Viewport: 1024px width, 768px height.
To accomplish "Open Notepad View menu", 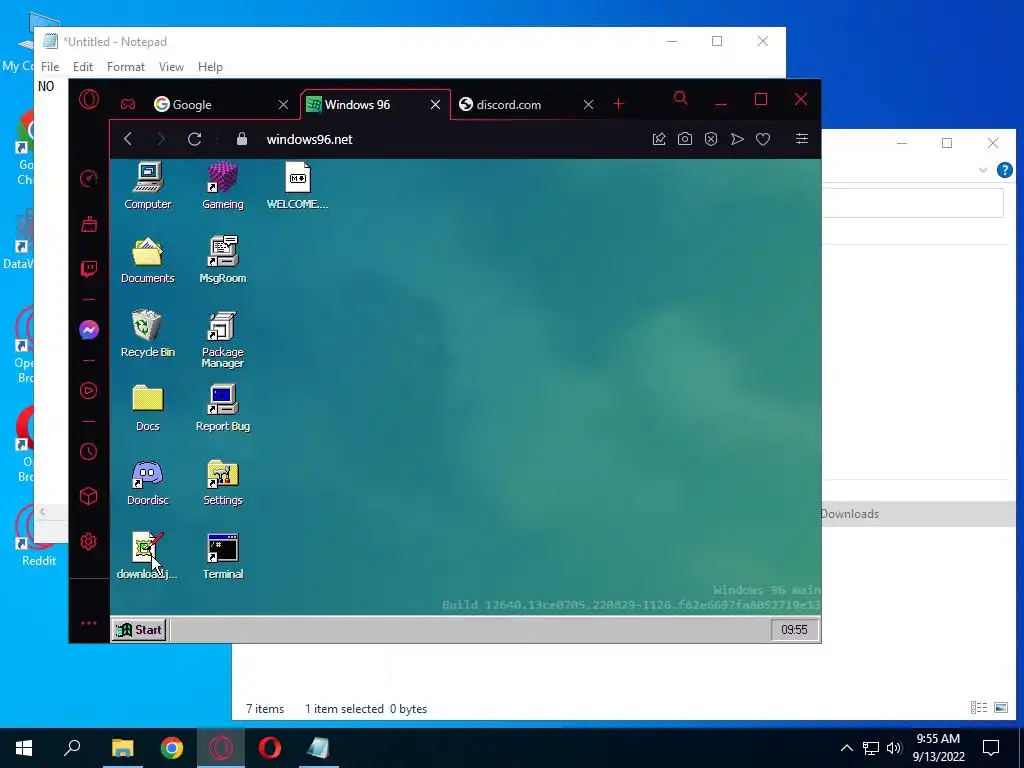I will pyautogui.click(x=171, y=67).
